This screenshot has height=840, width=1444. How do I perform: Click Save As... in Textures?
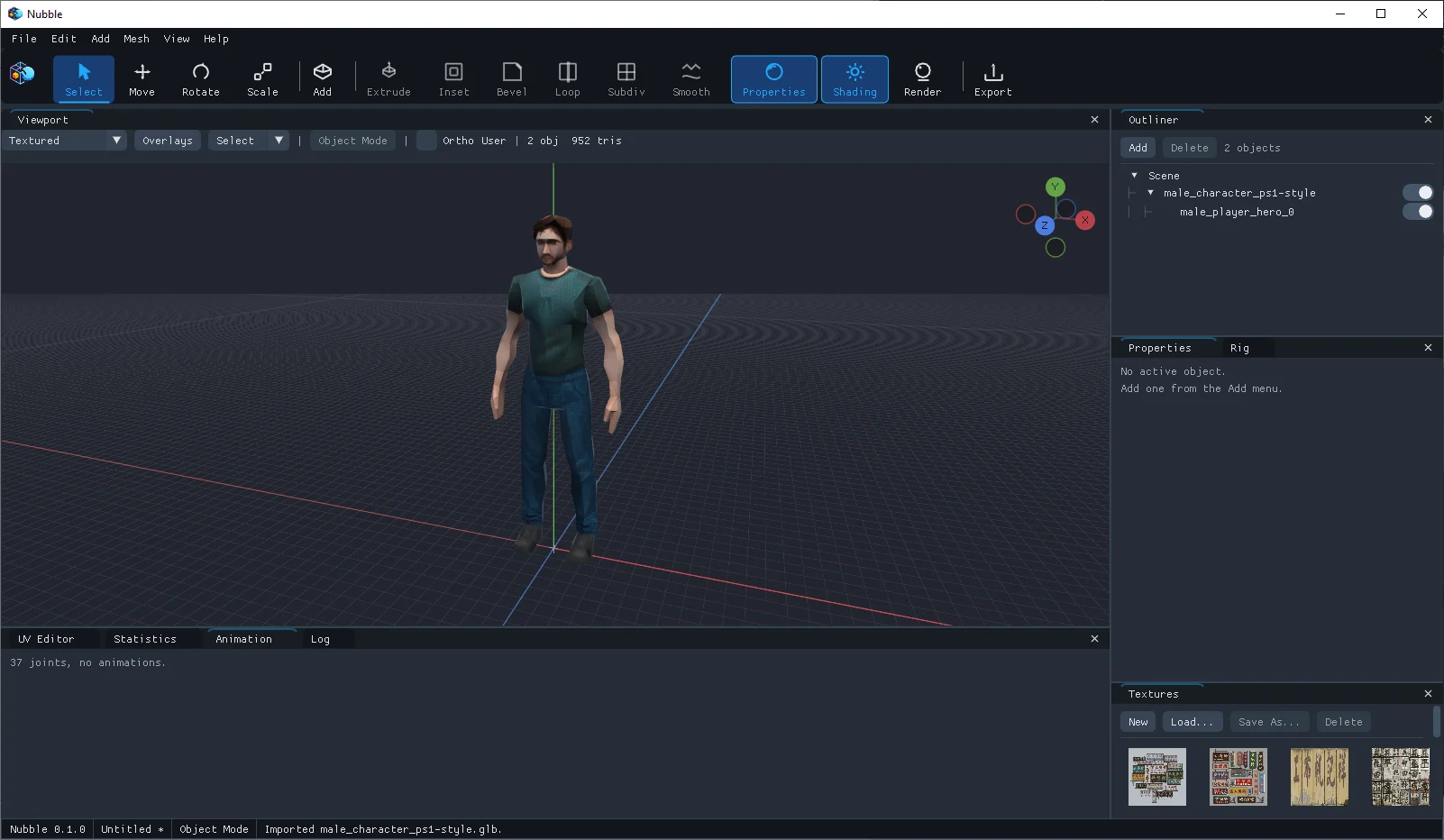tap(1269, 722)
